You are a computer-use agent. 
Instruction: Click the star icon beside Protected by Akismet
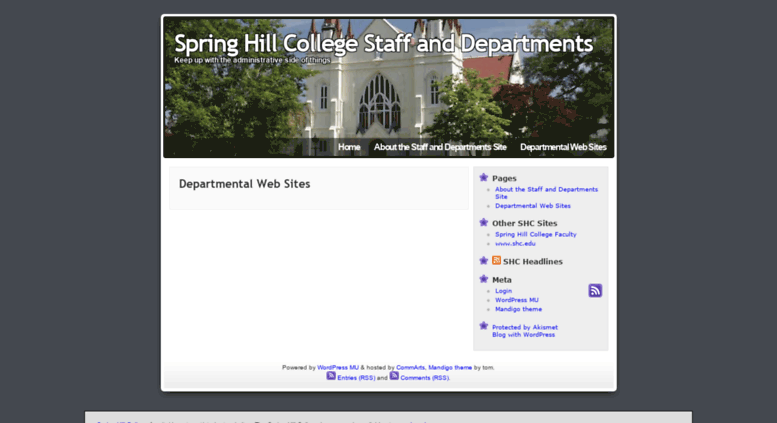click(484, 325)
